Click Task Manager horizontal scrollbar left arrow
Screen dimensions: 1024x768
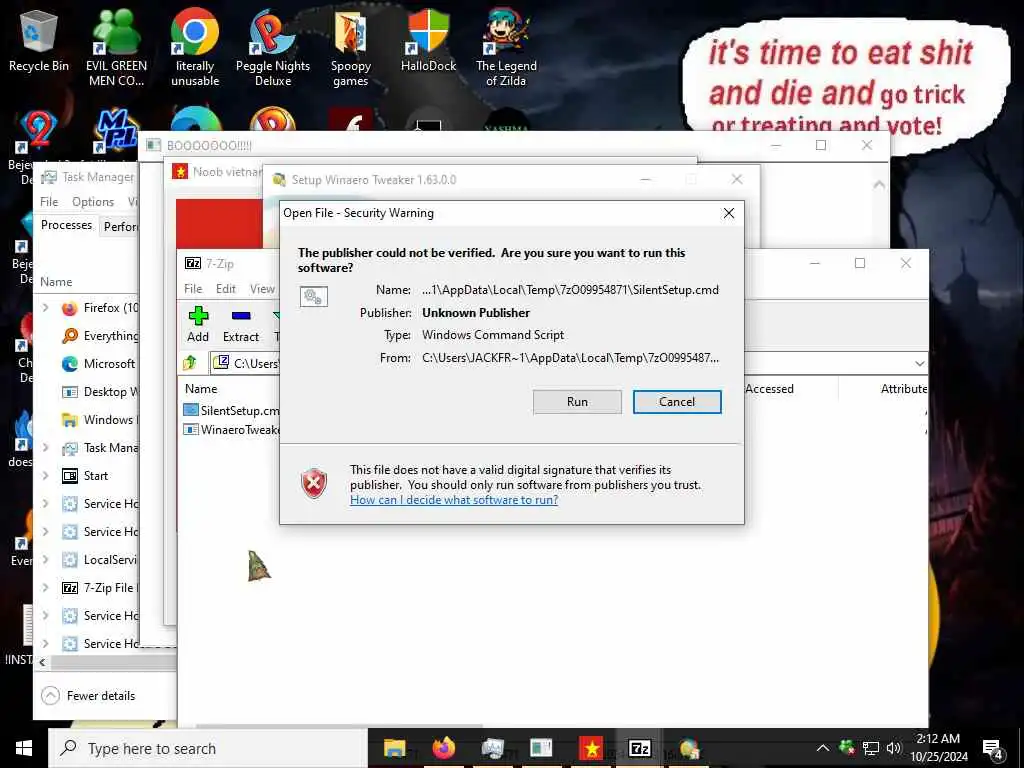[42, 662]
